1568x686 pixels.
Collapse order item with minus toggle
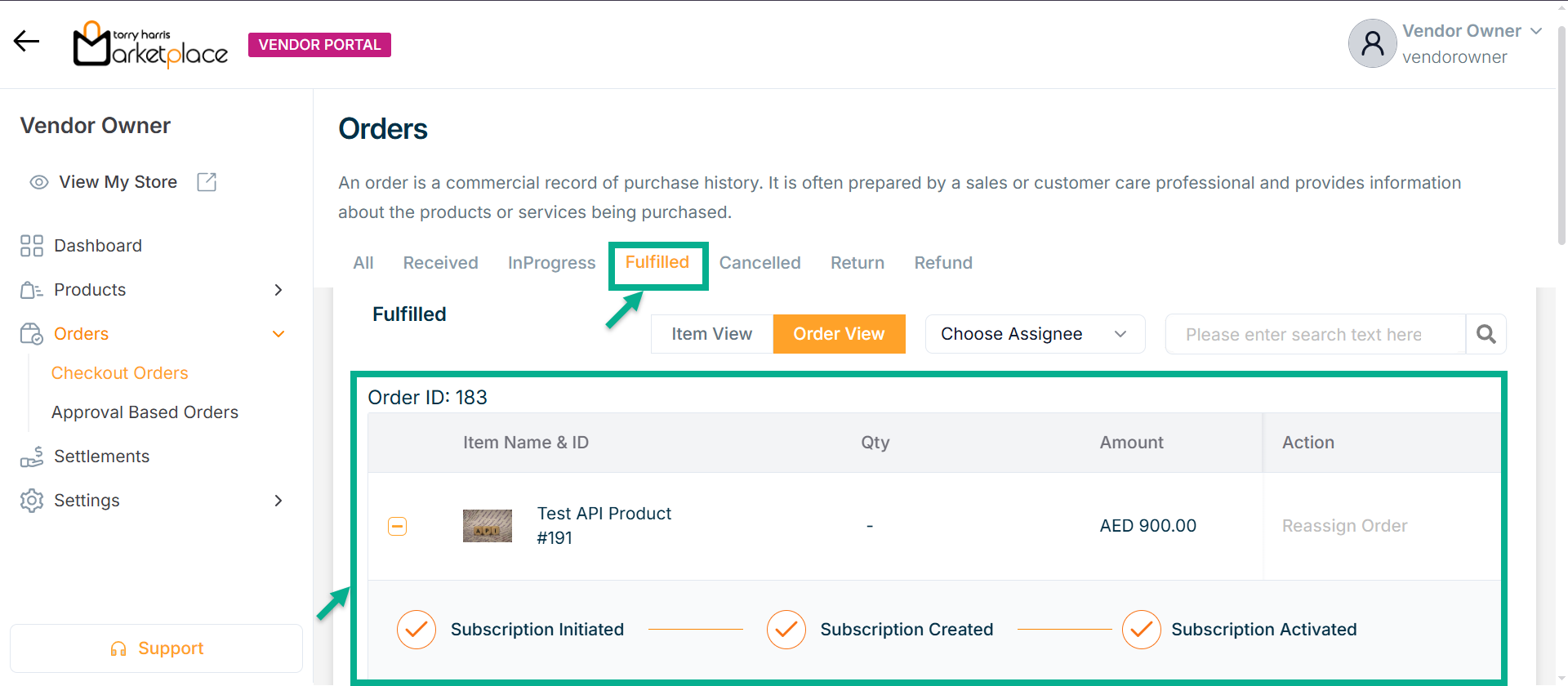(398, 526)
